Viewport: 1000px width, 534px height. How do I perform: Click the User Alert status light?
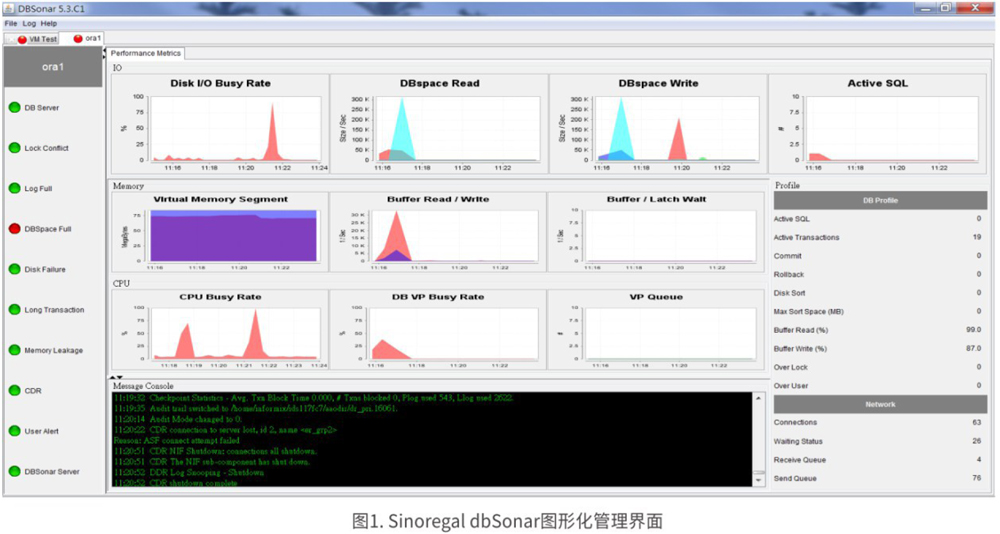15,431
